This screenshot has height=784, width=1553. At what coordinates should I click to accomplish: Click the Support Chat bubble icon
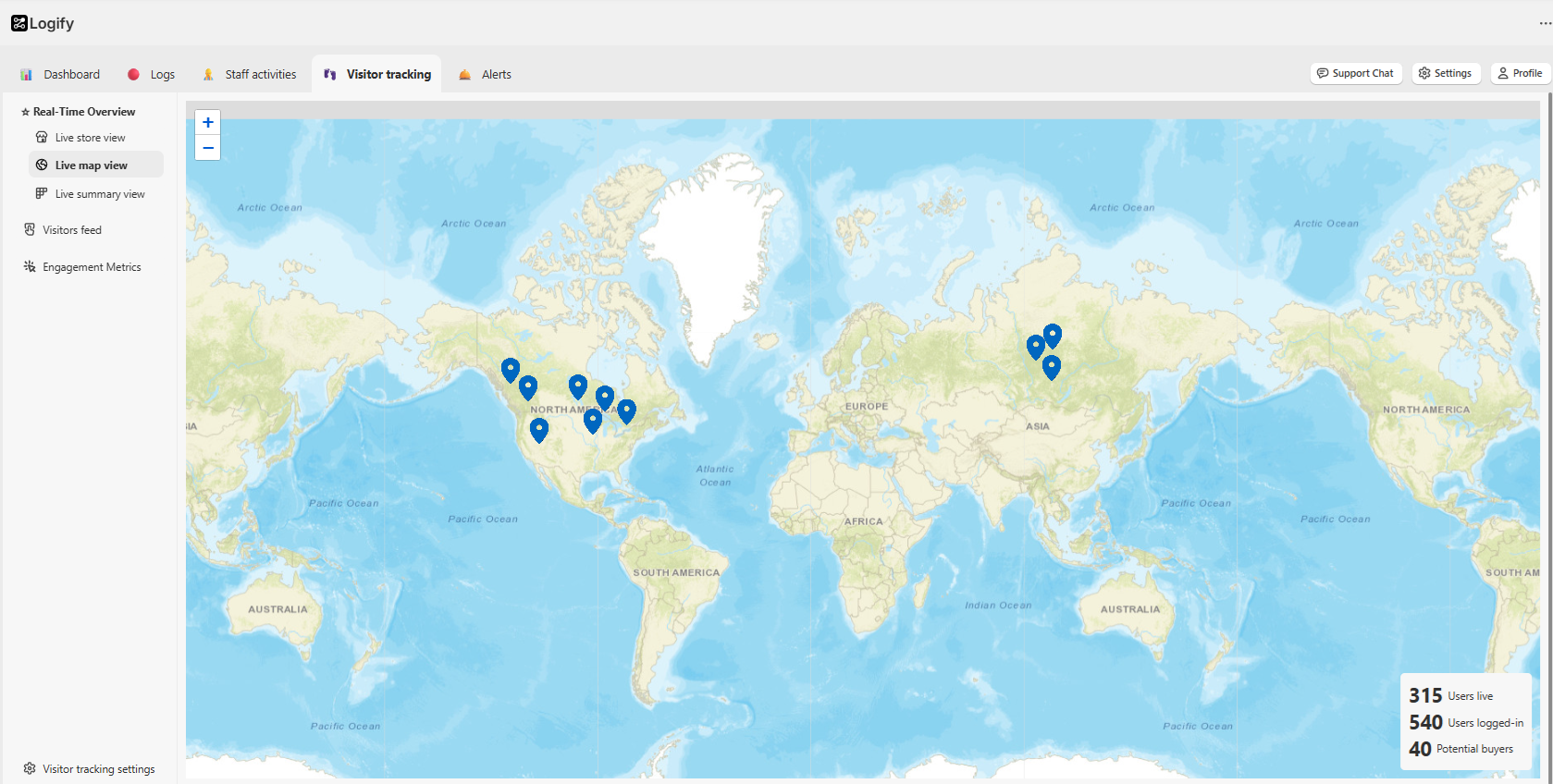1323,73
